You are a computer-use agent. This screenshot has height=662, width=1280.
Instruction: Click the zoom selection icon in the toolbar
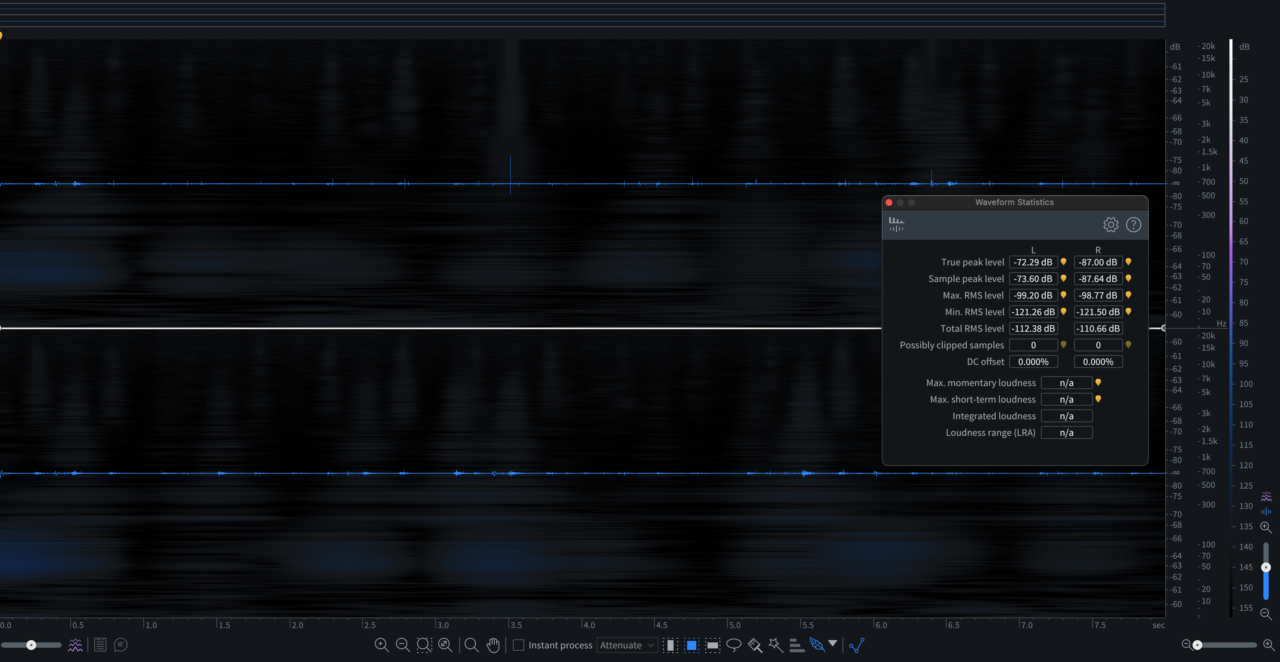[x=424, y=645]
